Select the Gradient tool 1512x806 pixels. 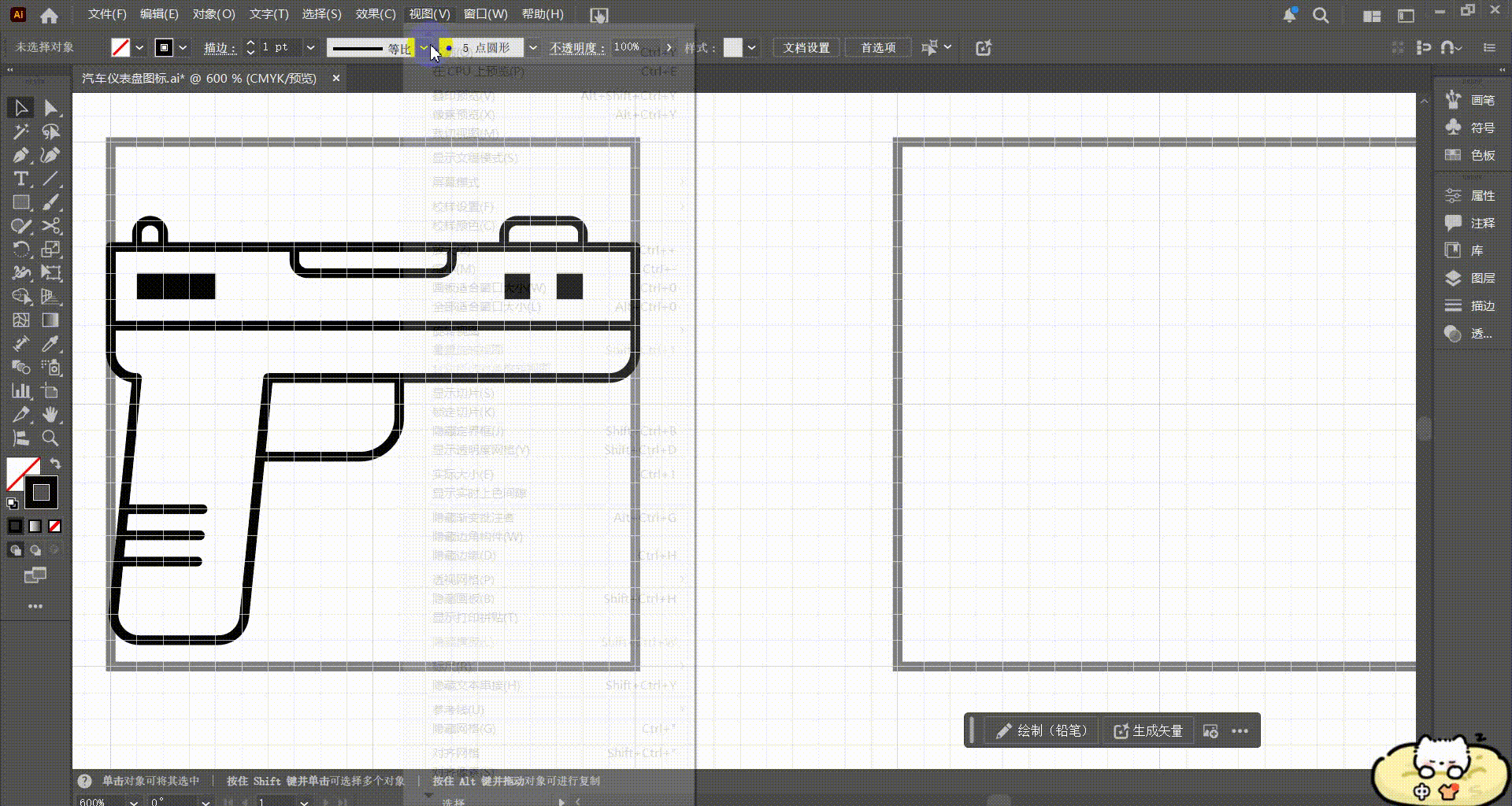(50, 320)
